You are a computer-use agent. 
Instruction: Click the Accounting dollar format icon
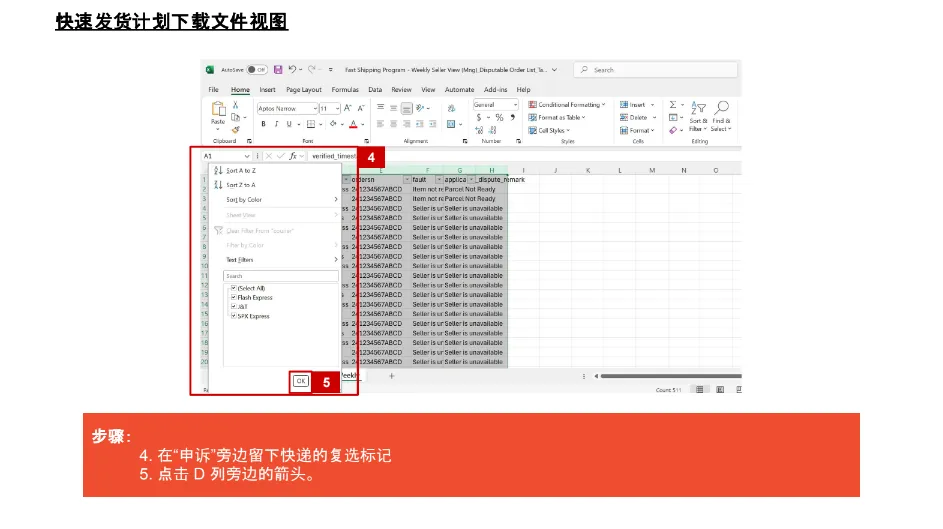(479, 118)
